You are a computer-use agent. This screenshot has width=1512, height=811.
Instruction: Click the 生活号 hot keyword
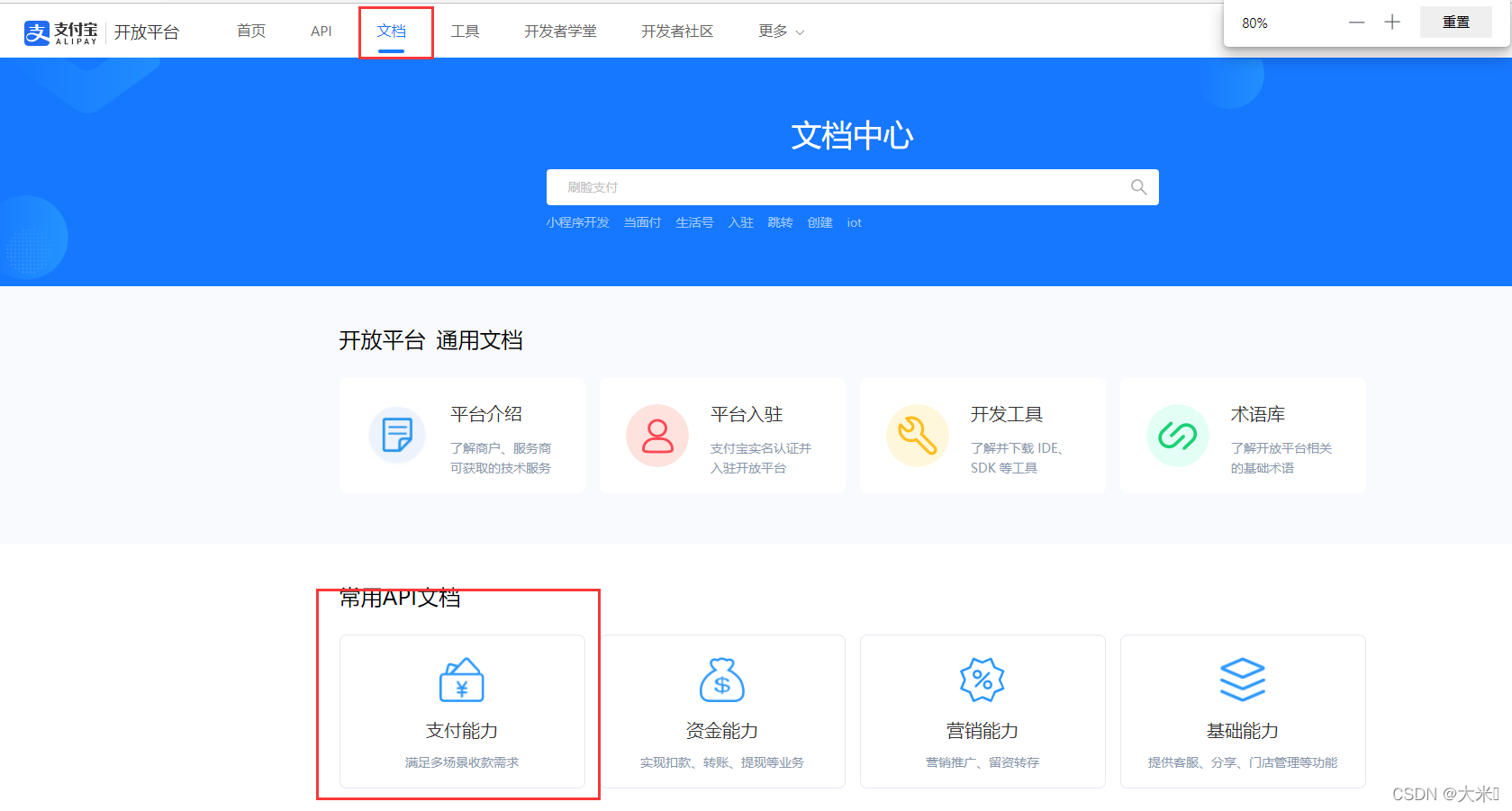694,222
